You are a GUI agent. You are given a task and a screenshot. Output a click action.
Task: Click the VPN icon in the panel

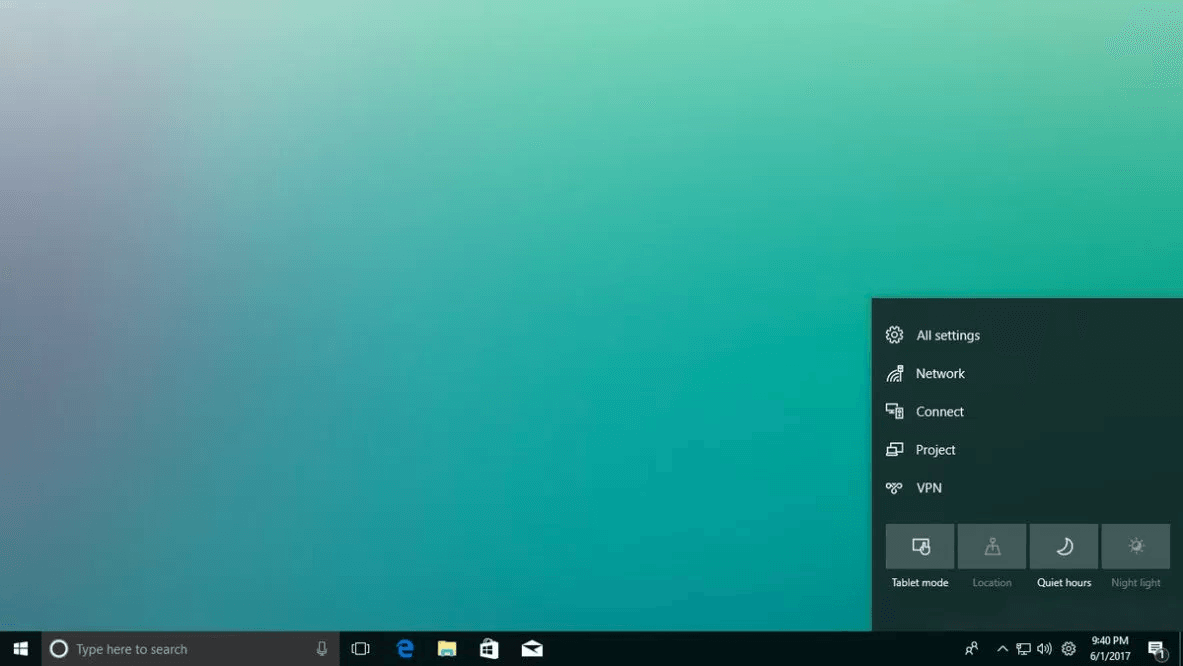[x=894, y=488]
